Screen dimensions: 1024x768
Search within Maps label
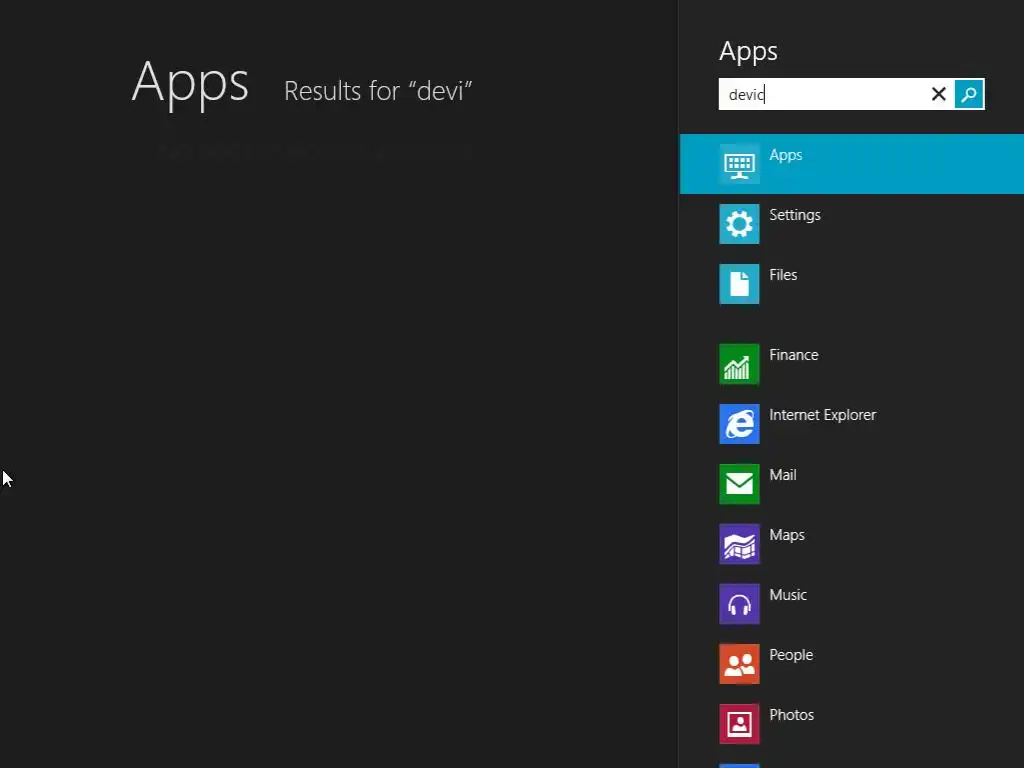click(787, 535)
